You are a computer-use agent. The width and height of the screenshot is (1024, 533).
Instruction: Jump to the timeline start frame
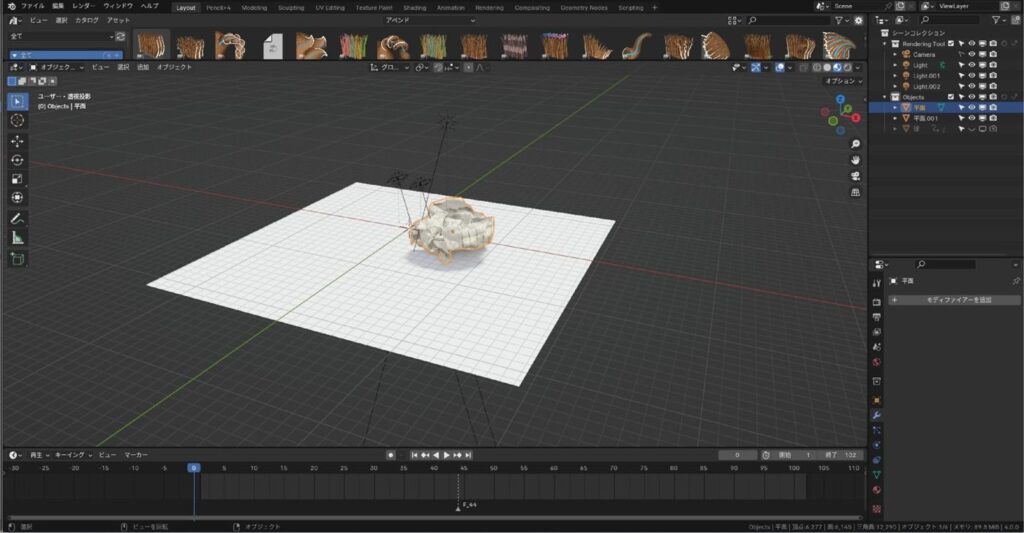pos(414,455)
